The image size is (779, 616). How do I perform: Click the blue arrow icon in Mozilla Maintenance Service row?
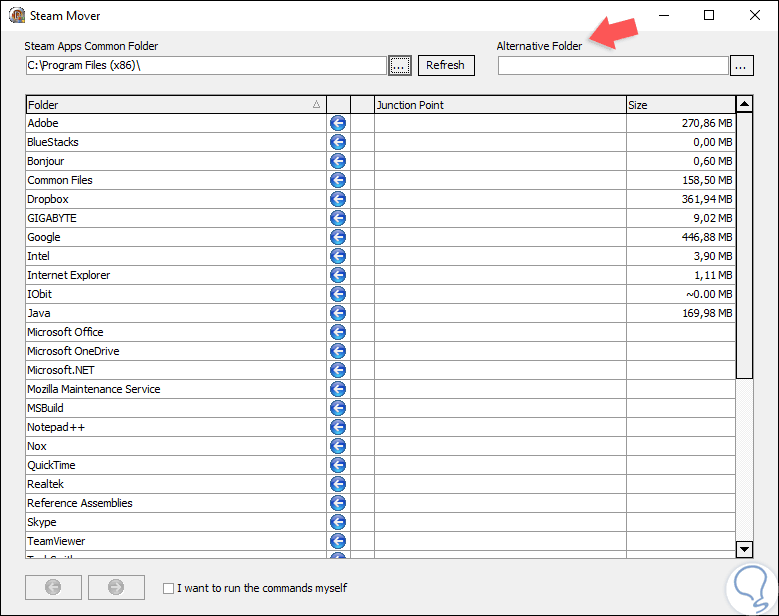pyautogui.click(x=338, y=389)
